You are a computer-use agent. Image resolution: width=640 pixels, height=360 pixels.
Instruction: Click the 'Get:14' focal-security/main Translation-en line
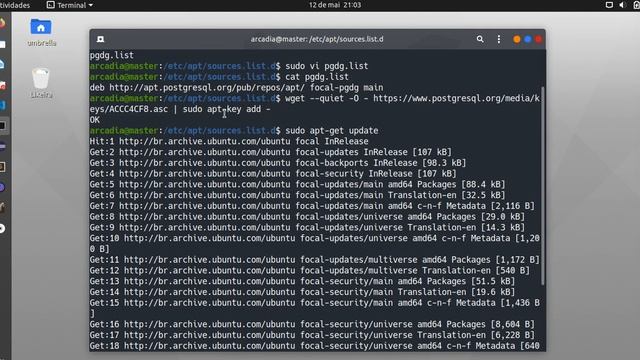pyautogui.click(x=302, y=292)
